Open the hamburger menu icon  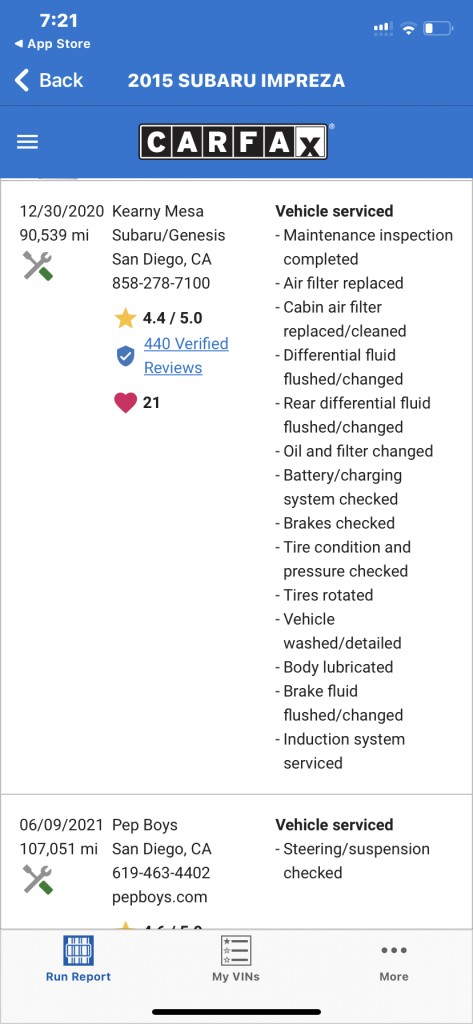click(x=27, y=142)
